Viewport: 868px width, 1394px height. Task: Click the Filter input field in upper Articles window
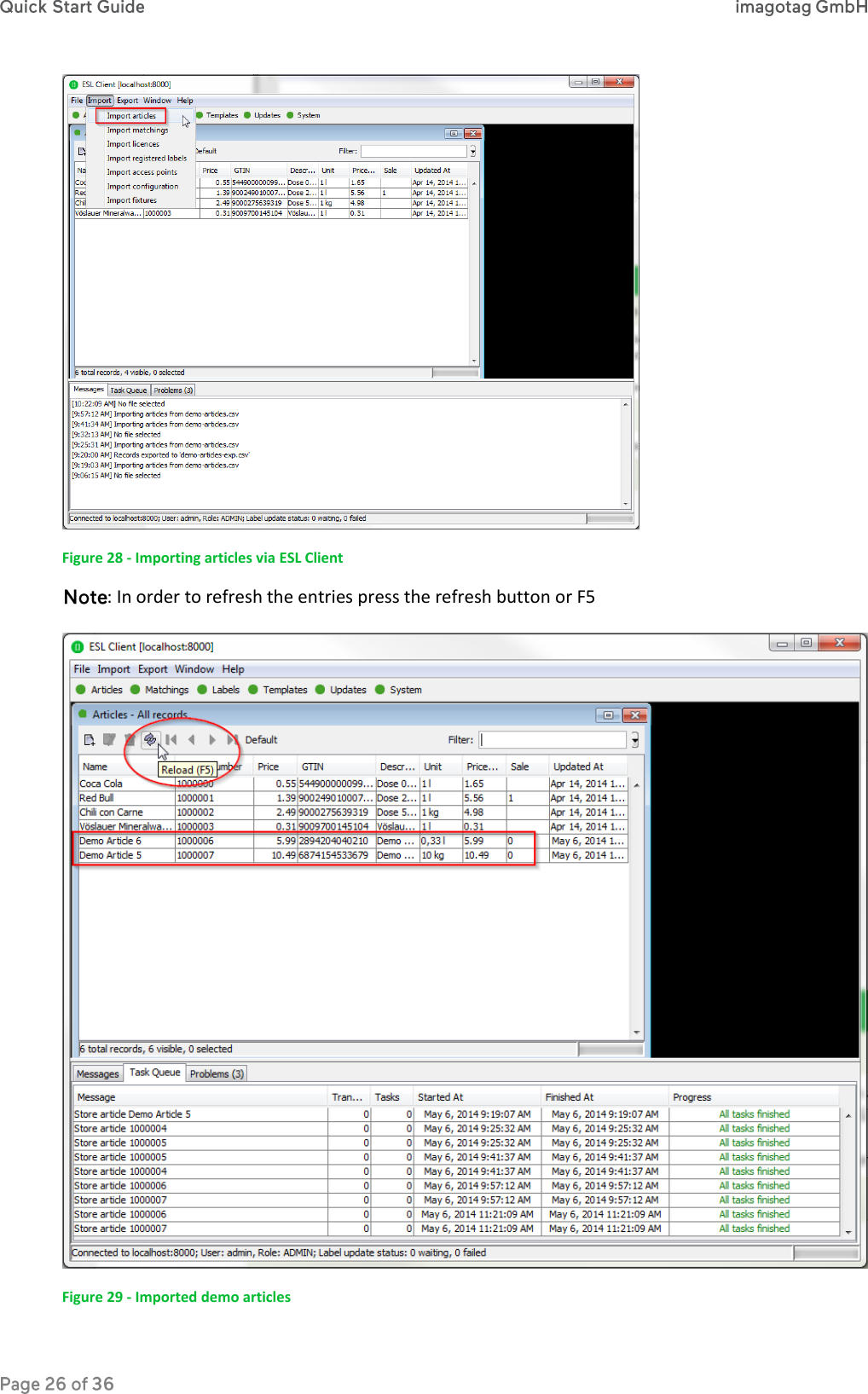click(414, 151)
